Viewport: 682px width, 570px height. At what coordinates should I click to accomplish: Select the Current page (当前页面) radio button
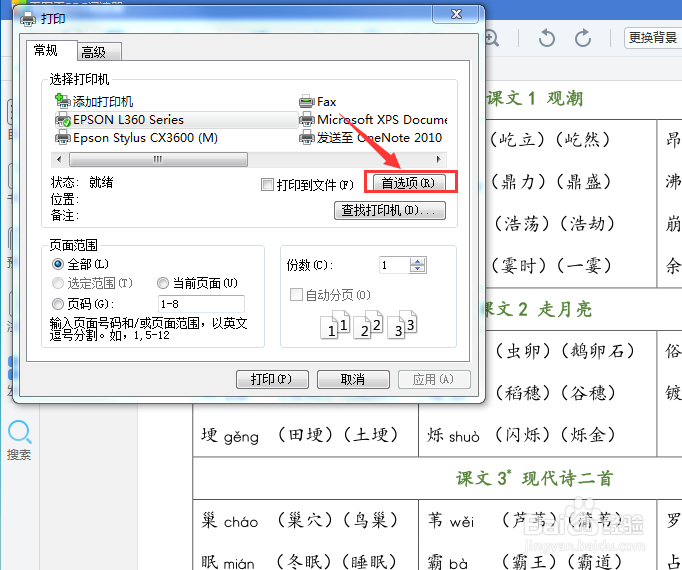pyautogui.click(x=163, y=283)
